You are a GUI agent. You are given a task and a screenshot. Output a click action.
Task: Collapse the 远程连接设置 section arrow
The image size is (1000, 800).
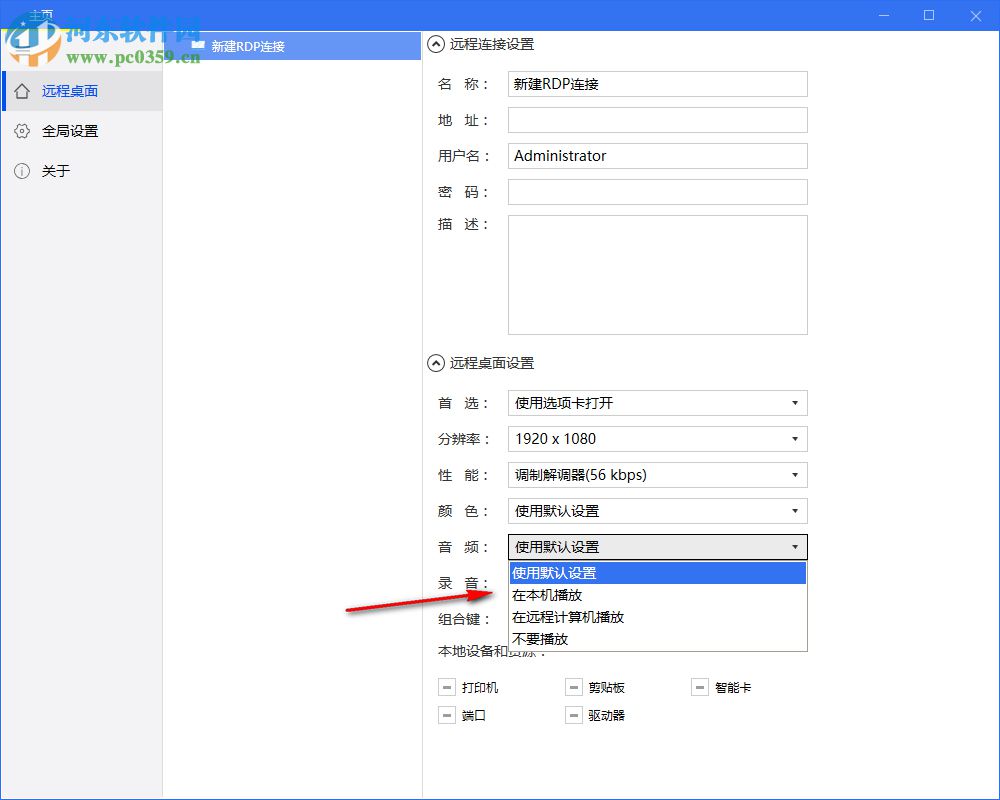pos(435,44)
